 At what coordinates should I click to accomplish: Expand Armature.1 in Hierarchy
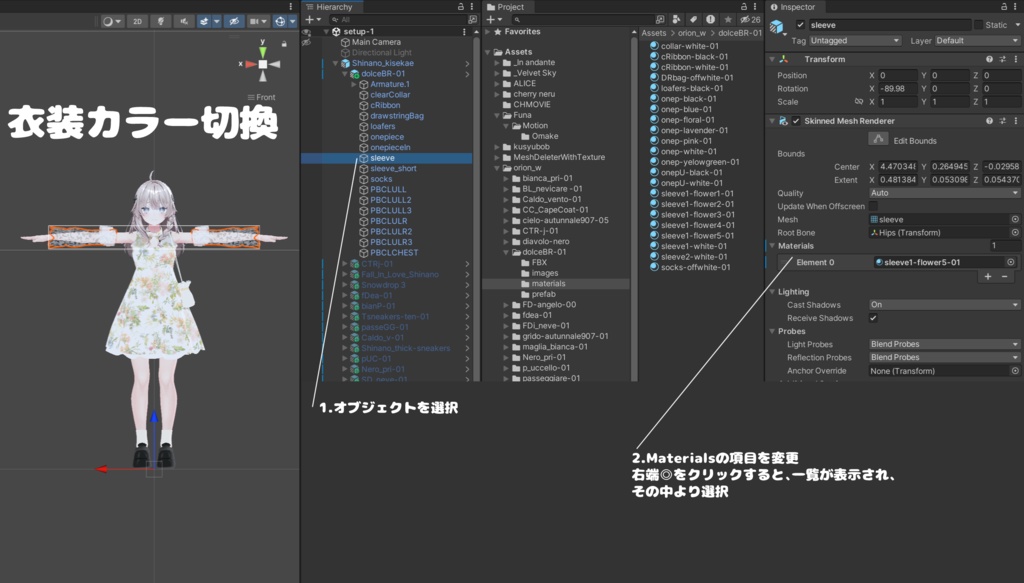tap(354, 84)
